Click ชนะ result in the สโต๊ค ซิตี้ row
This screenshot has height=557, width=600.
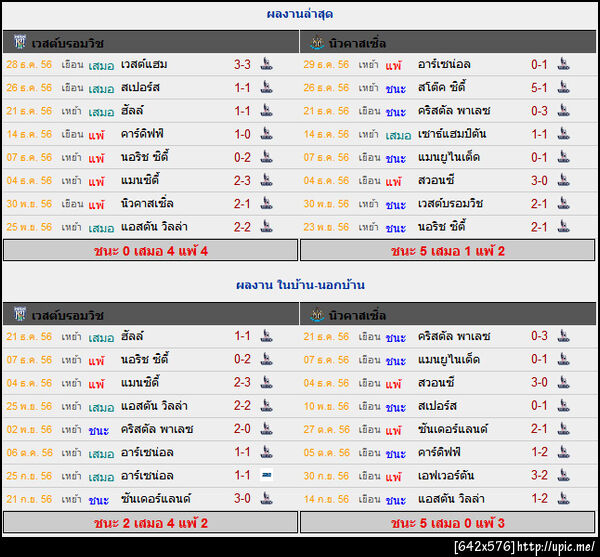[x=396, y=89]
